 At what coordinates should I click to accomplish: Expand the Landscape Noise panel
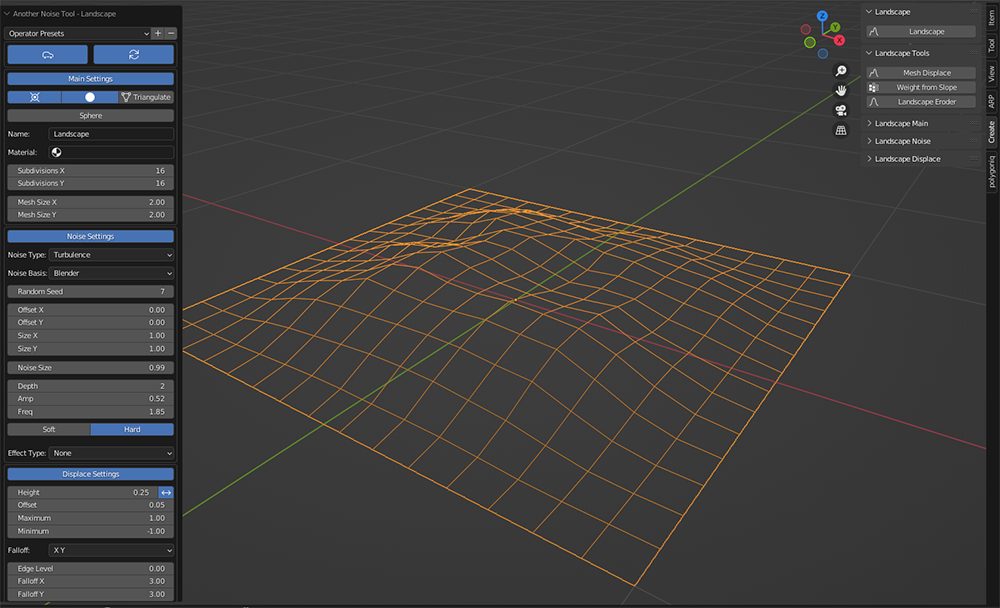point(902,141)
